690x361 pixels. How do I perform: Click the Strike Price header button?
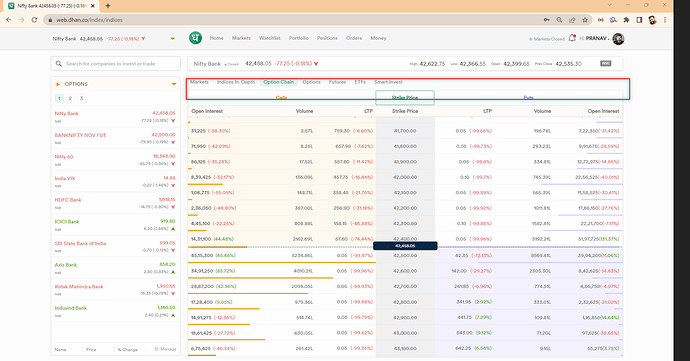tap(405, 98)
